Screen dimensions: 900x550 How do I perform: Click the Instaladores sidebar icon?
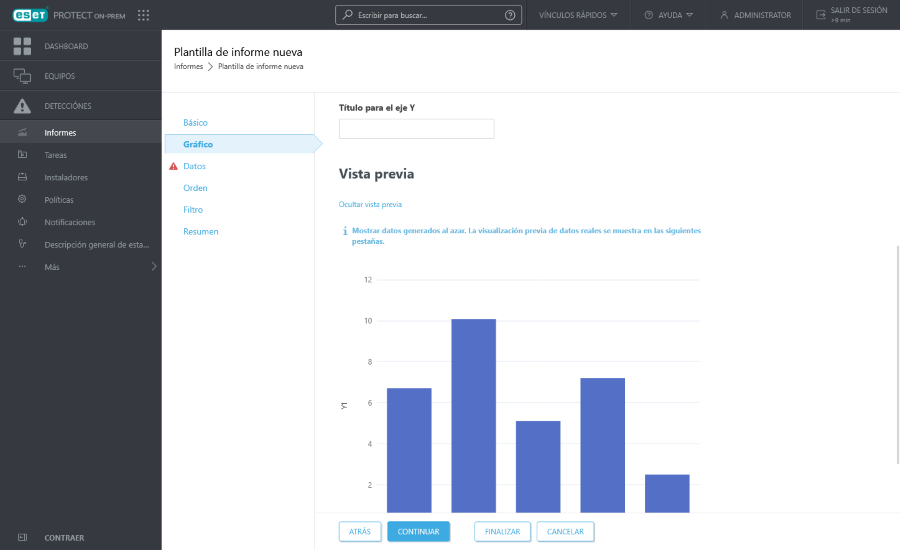(22, 177)
